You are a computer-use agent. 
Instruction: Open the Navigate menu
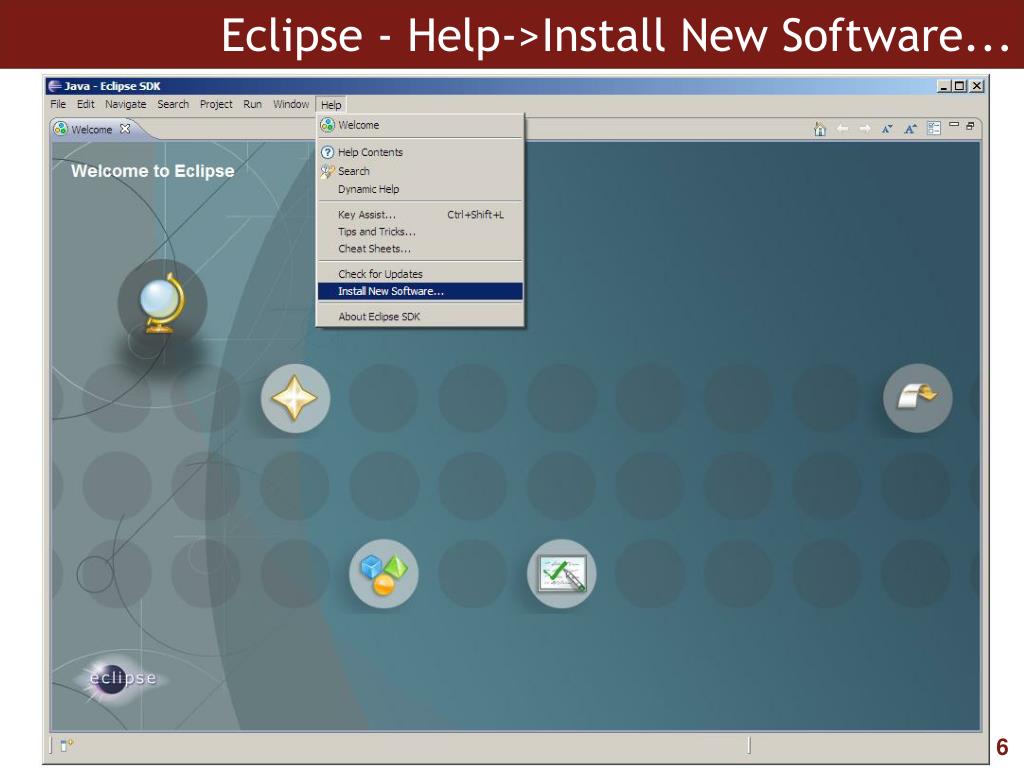point(125,104)
